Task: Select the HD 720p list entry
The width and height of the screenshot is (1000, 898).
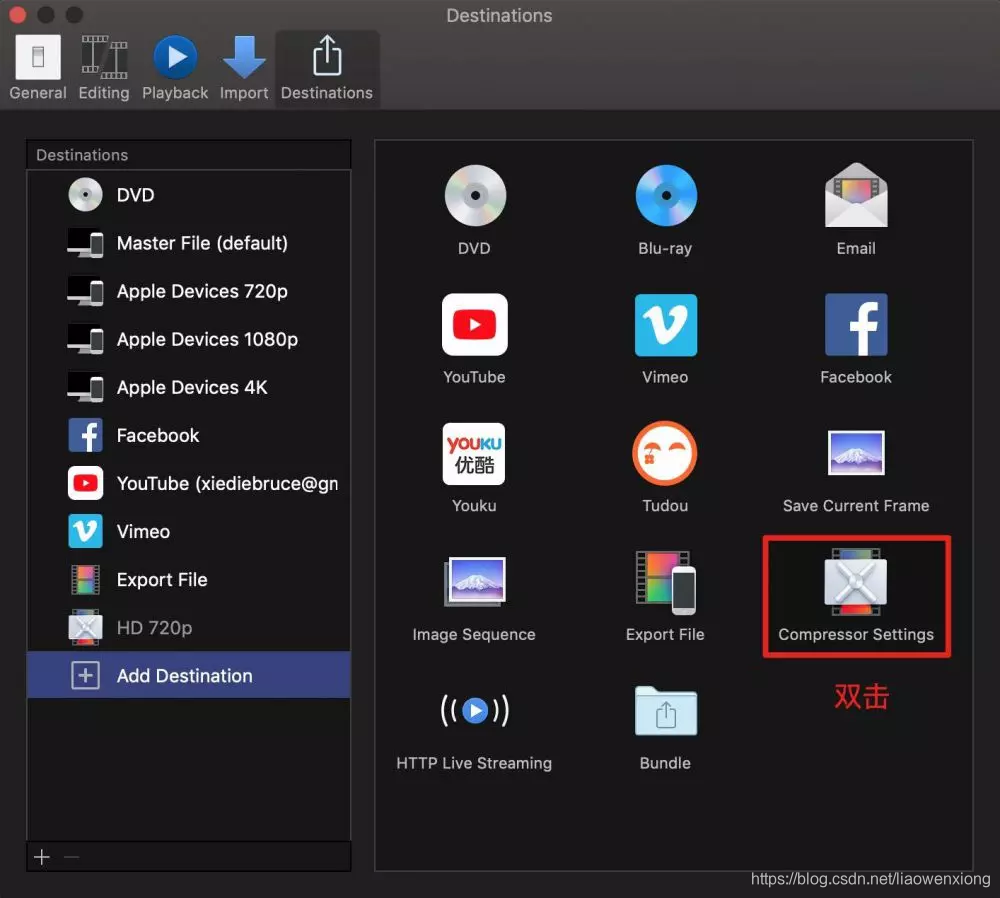Action: [189, 628]
